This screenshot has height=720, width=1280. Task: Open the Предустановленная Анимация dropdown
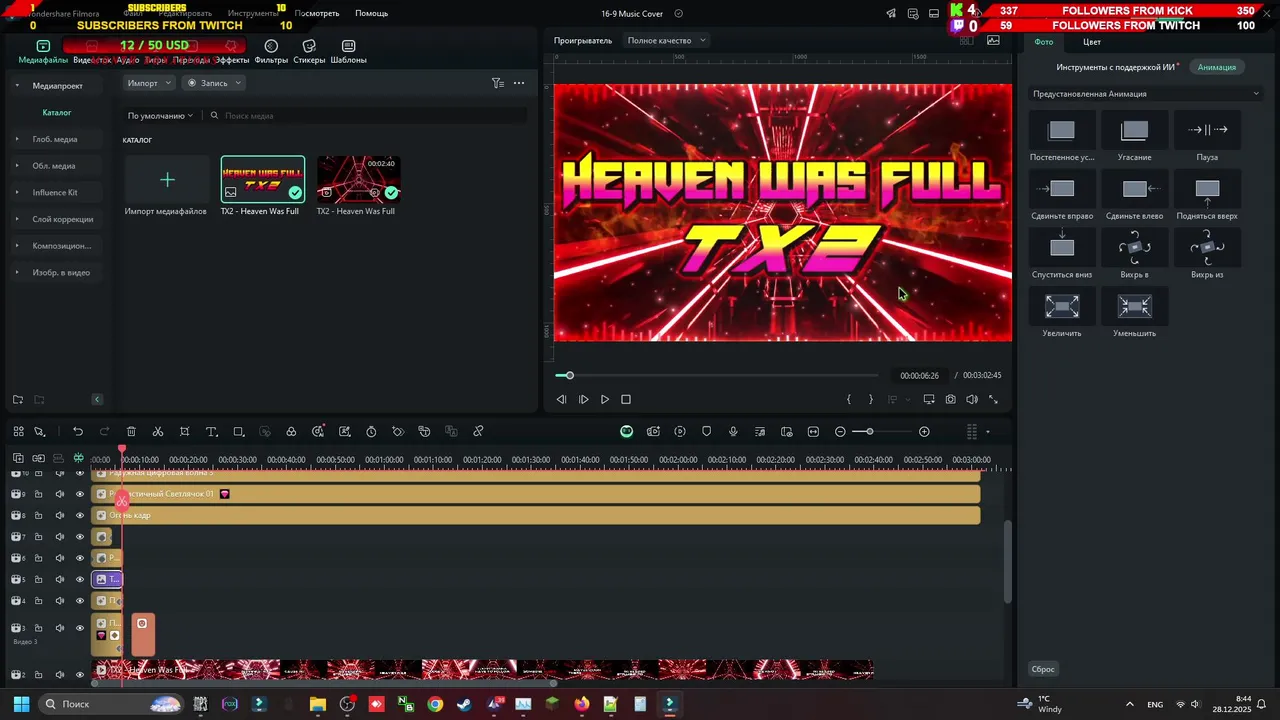click(x=1145, y=94)
